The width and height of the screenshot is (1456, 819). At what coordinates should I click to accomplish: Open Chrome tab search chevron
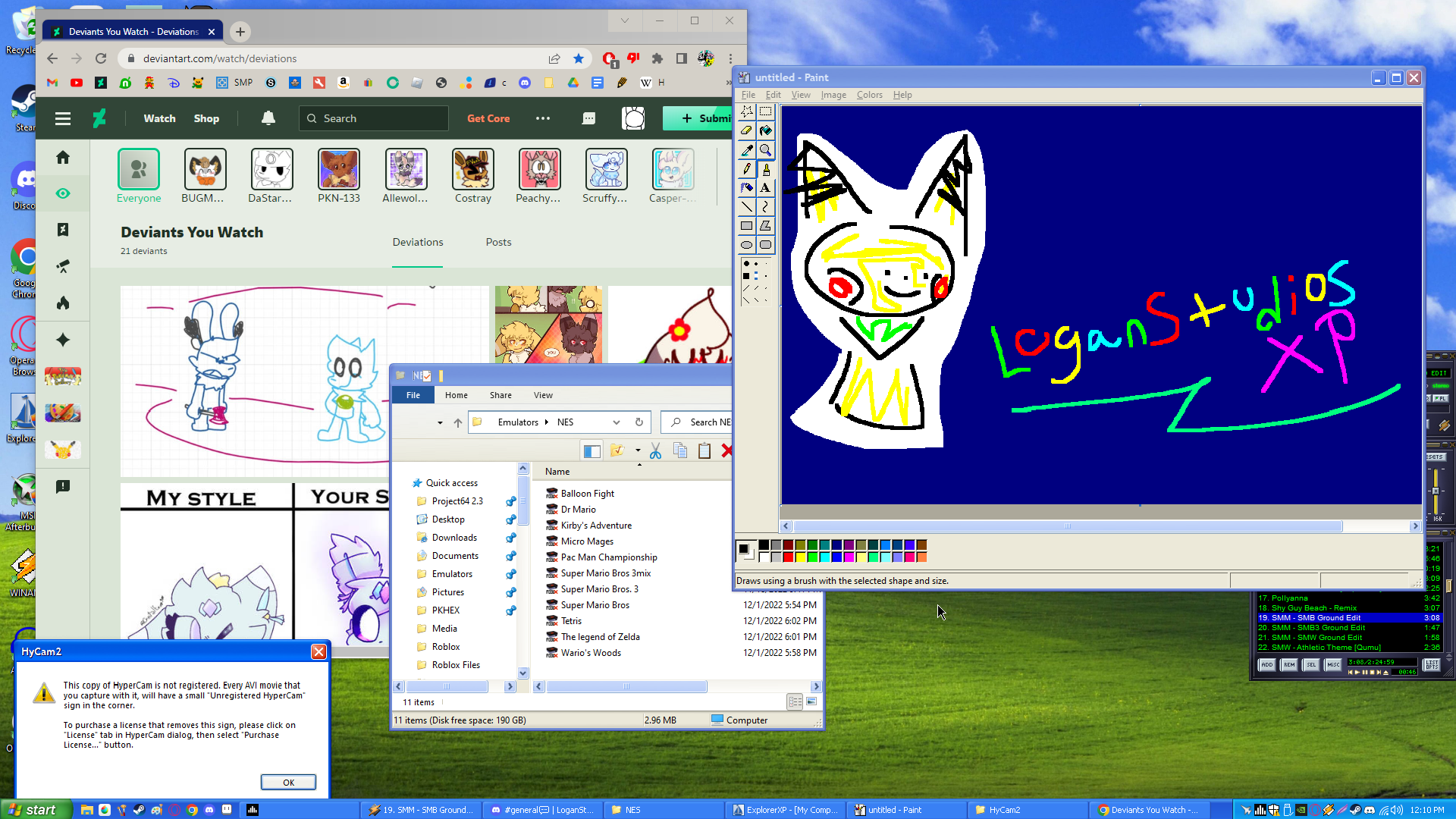[625, 20]
